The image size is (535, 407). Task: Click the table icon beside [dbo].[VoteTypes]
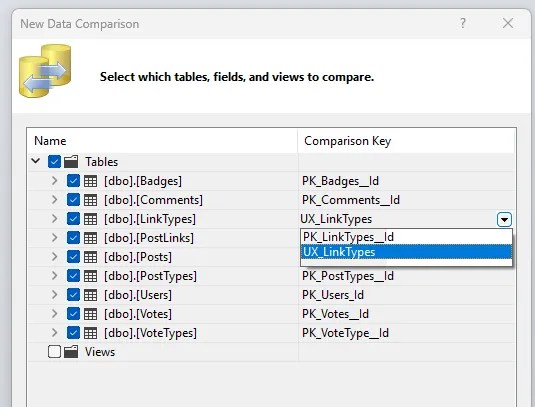90,333
